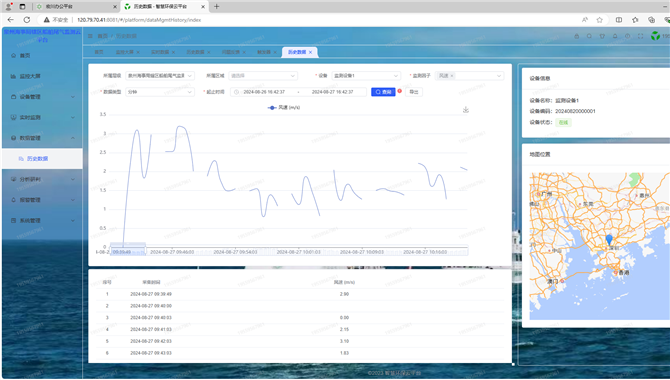The image size is (670, 380).
Task: Click the red warning icon beside 查询
Action: 400,91
